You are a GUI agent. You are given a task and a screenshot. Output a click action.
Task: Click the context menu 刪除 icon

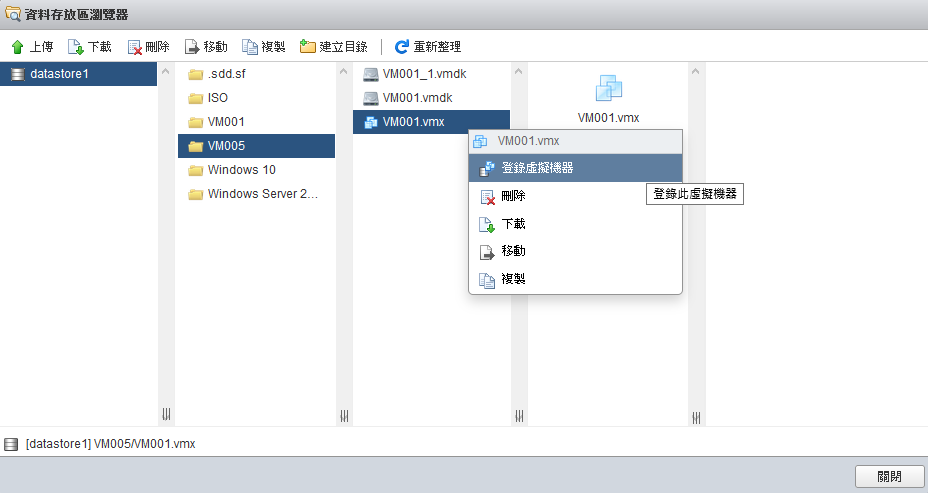(487, 197)
